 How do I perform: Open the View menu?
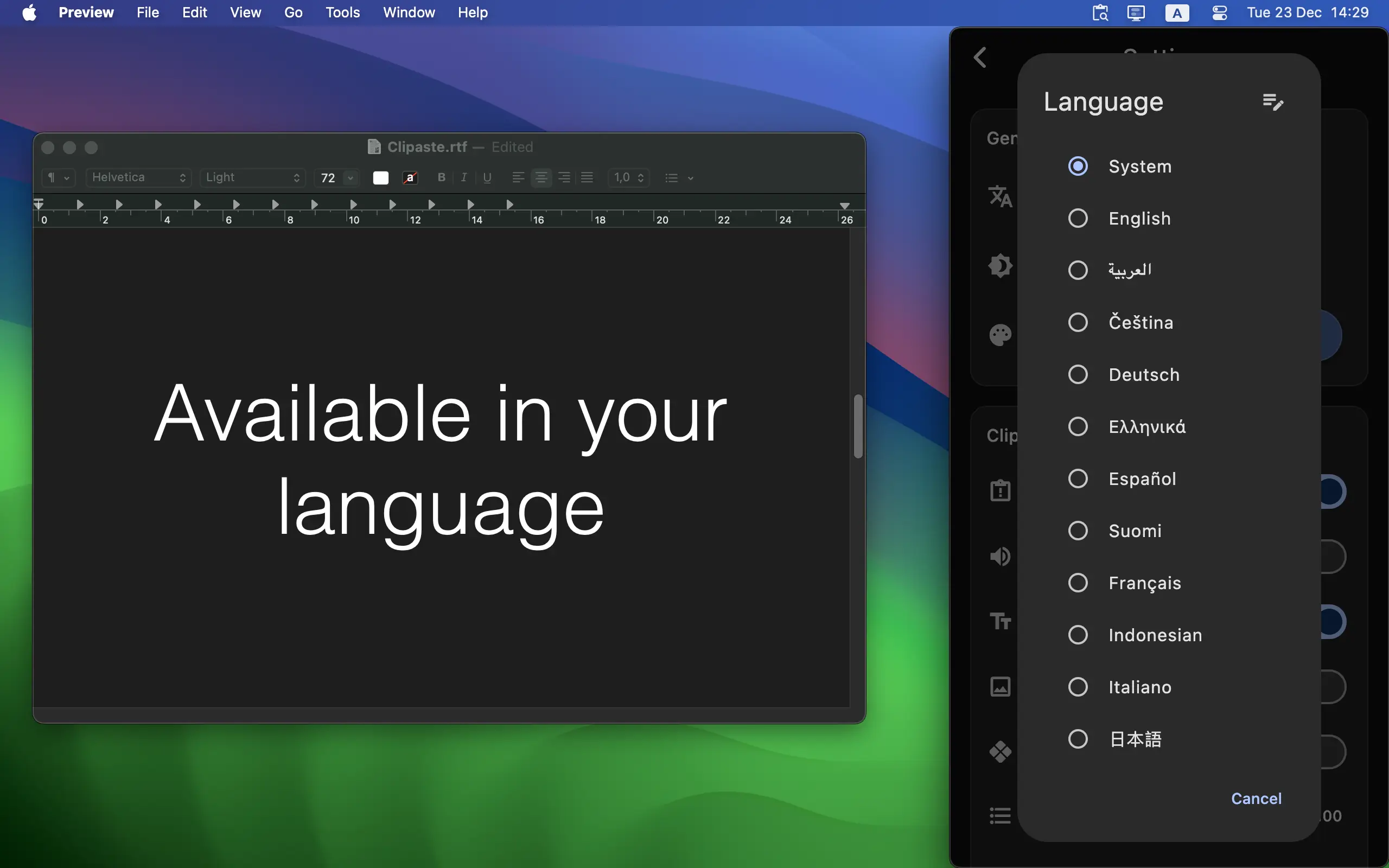245,12
